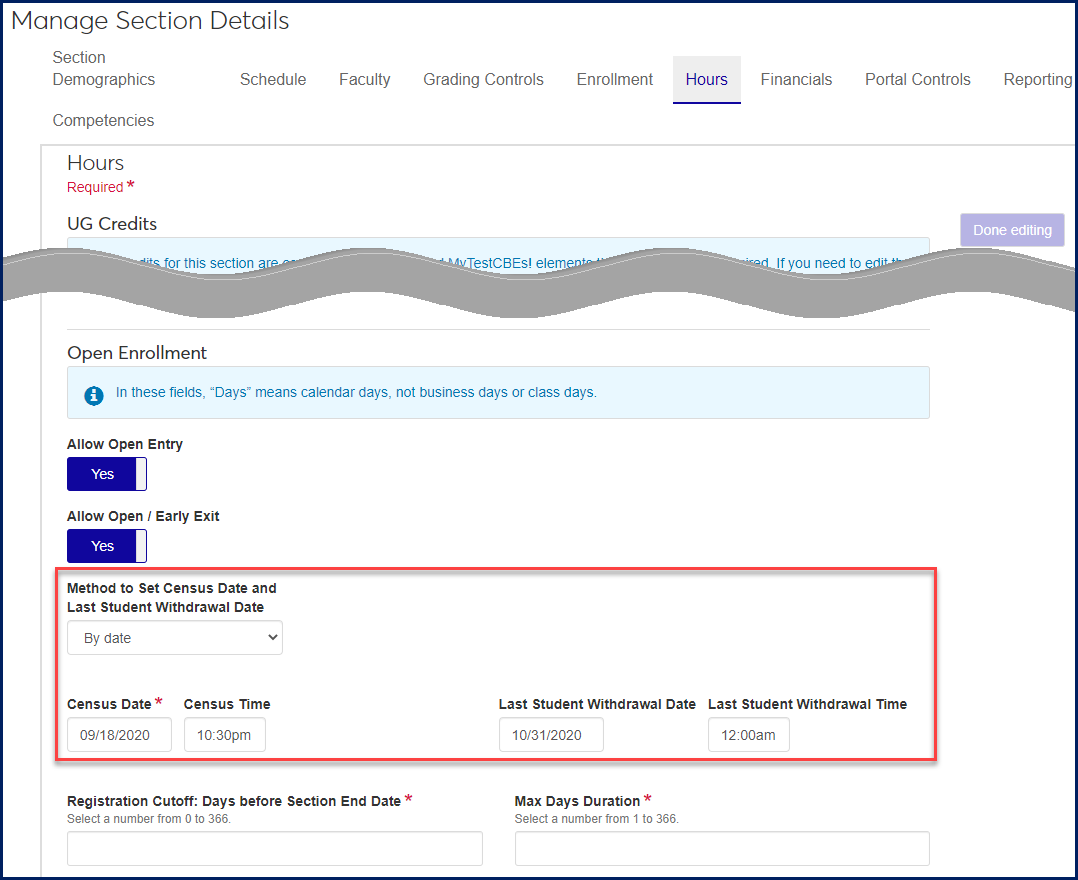The height and width of the screenshot is (880, 1078).
Task: Select the Hours tab
Action: 706,79
